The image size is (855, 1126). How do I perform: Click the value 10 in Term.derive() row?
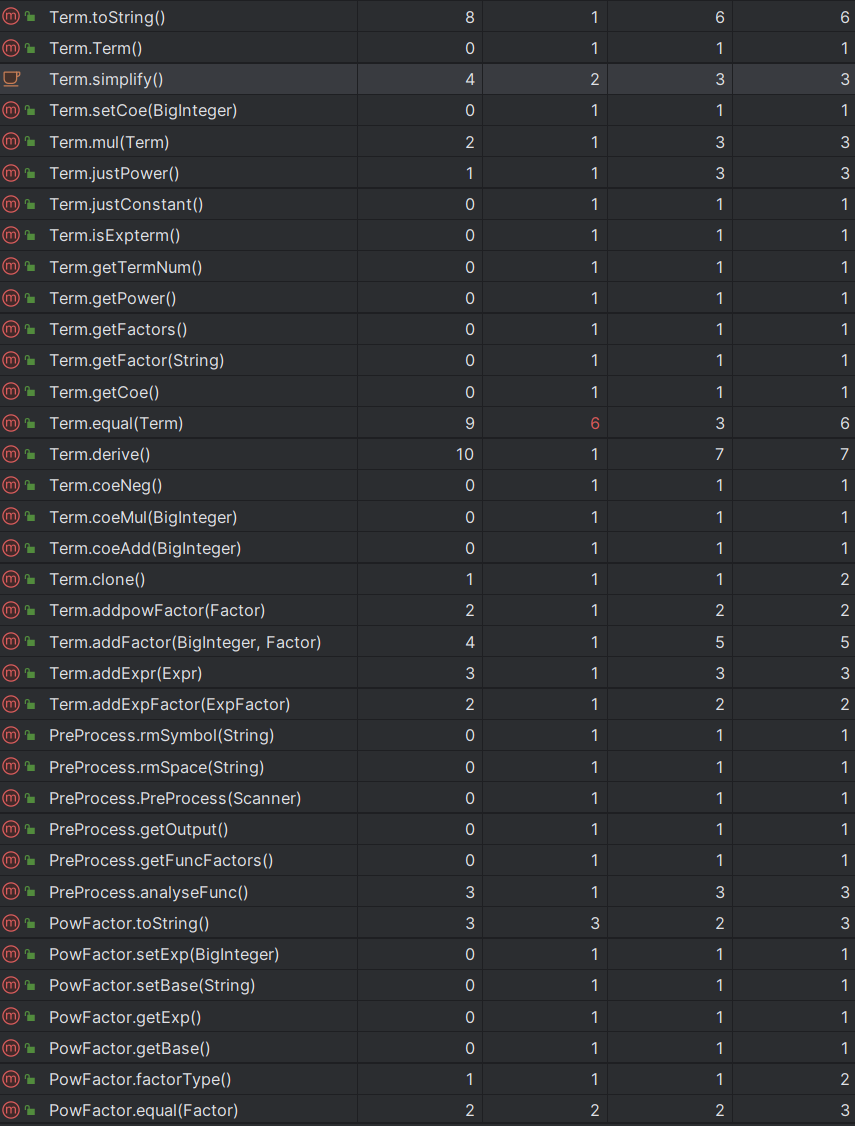pos(466,455)
